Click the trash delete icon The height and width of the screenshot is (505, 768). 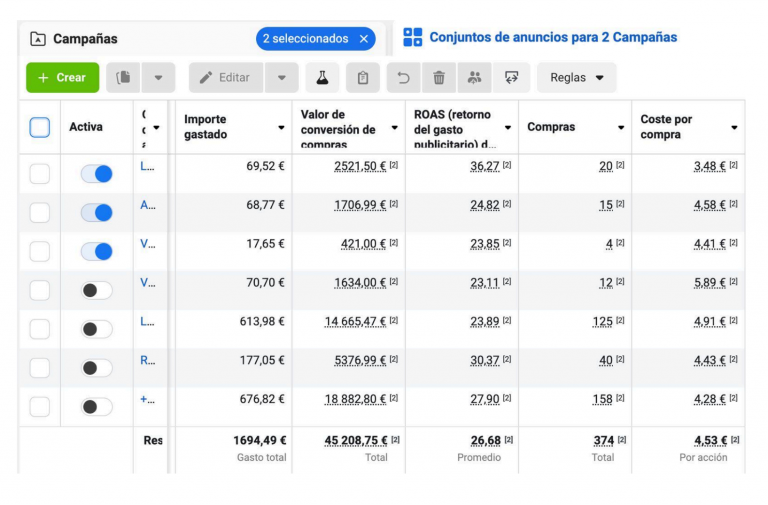point(439,78)
